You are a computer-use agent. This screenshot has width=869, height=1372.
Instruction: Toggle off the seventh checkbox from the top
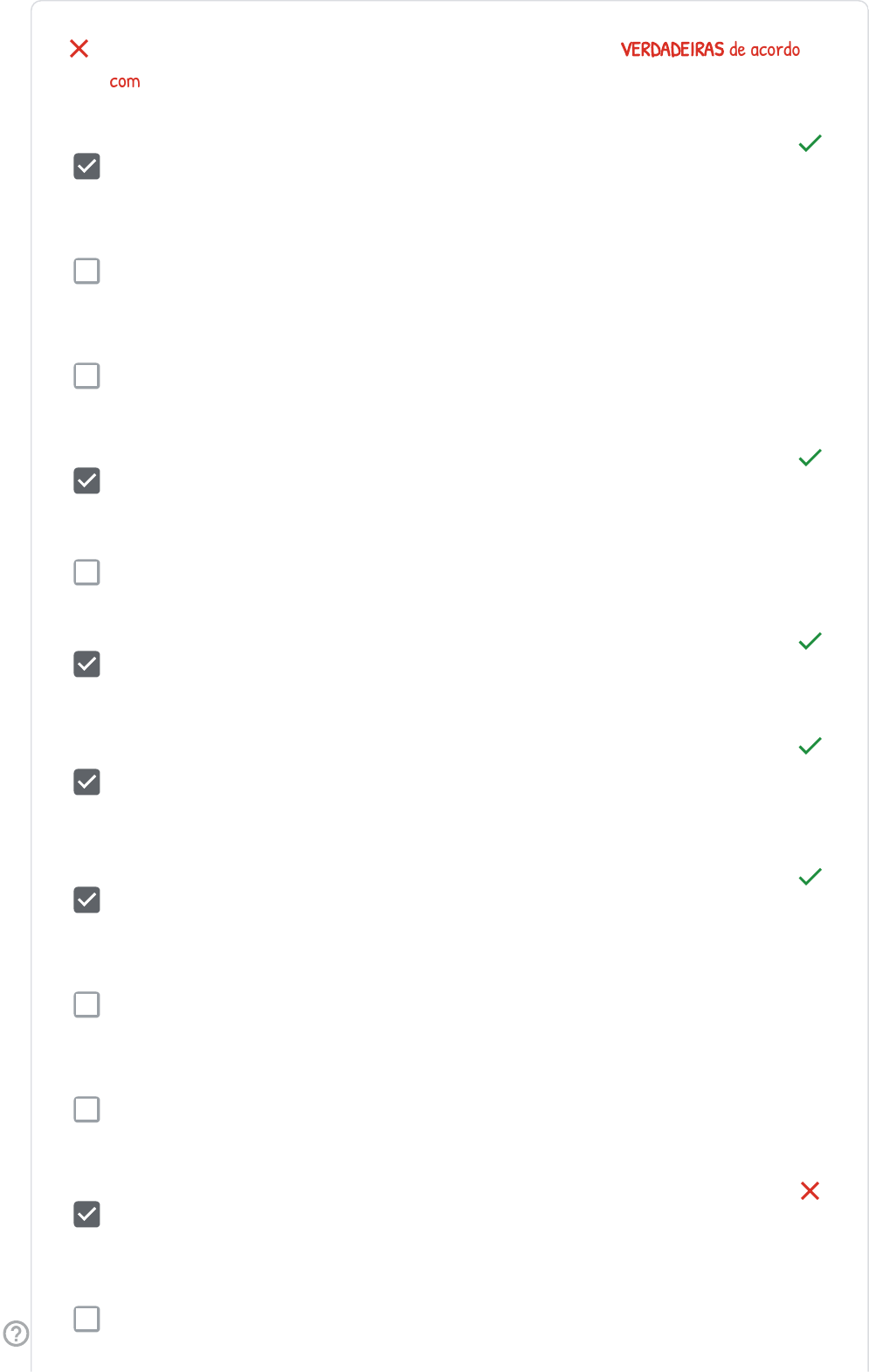[x=86, y=783]
